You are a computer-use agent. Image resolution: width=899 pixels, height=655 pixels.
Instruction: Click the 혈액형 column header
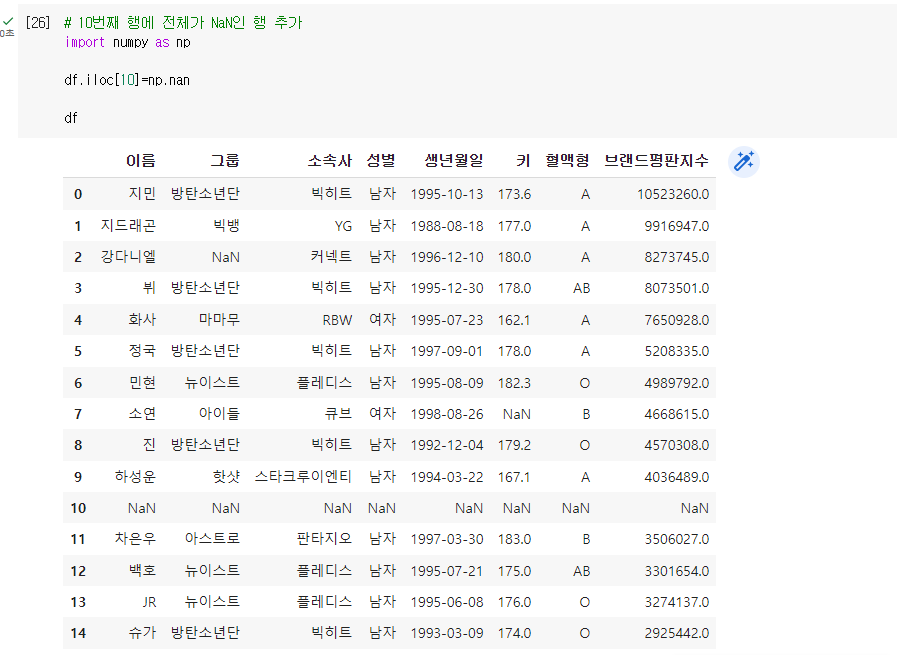pyautogui.click(x=567, y=161)
